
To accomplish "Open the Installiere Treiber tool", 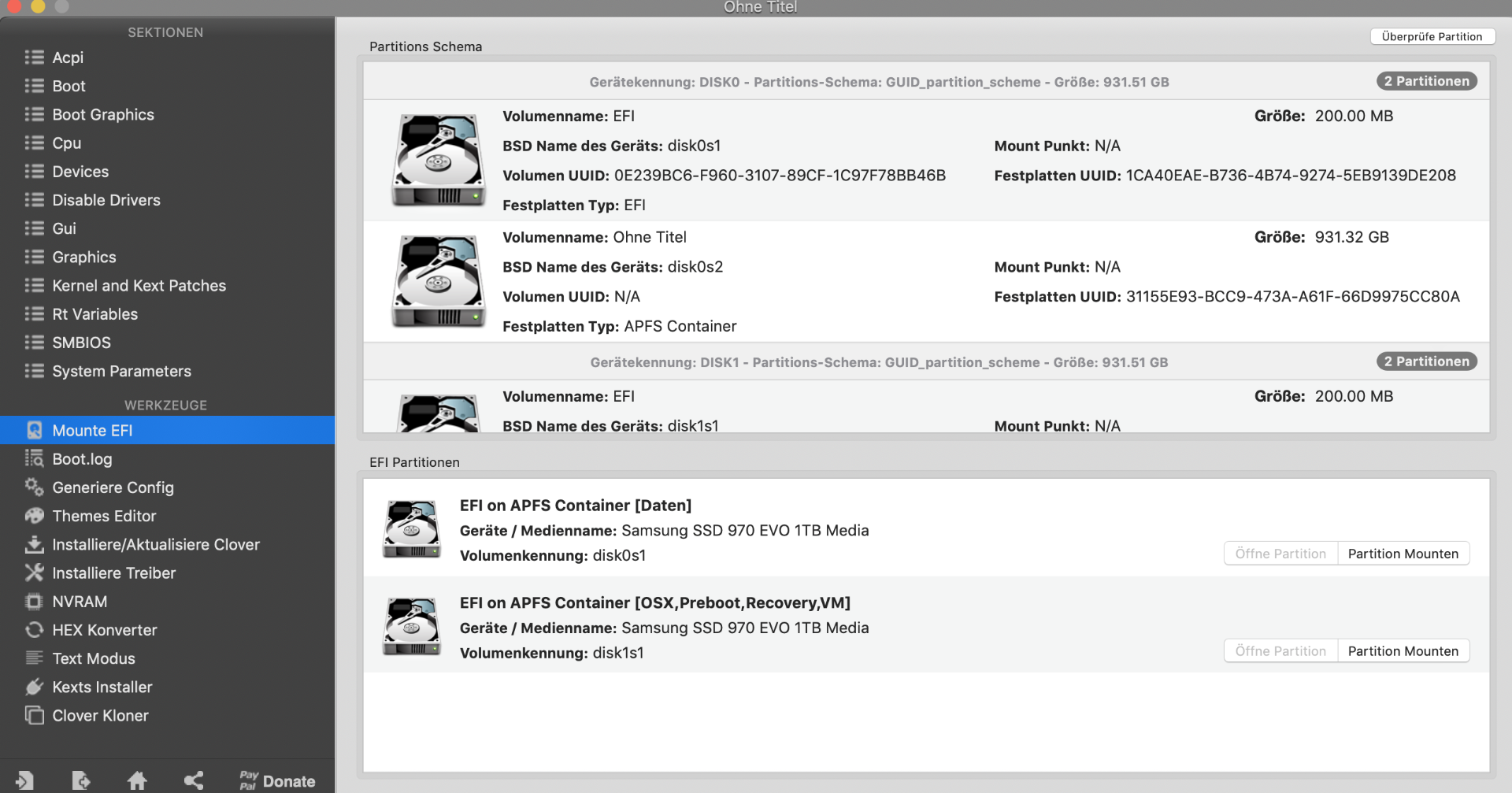I will tap(167, 573).
